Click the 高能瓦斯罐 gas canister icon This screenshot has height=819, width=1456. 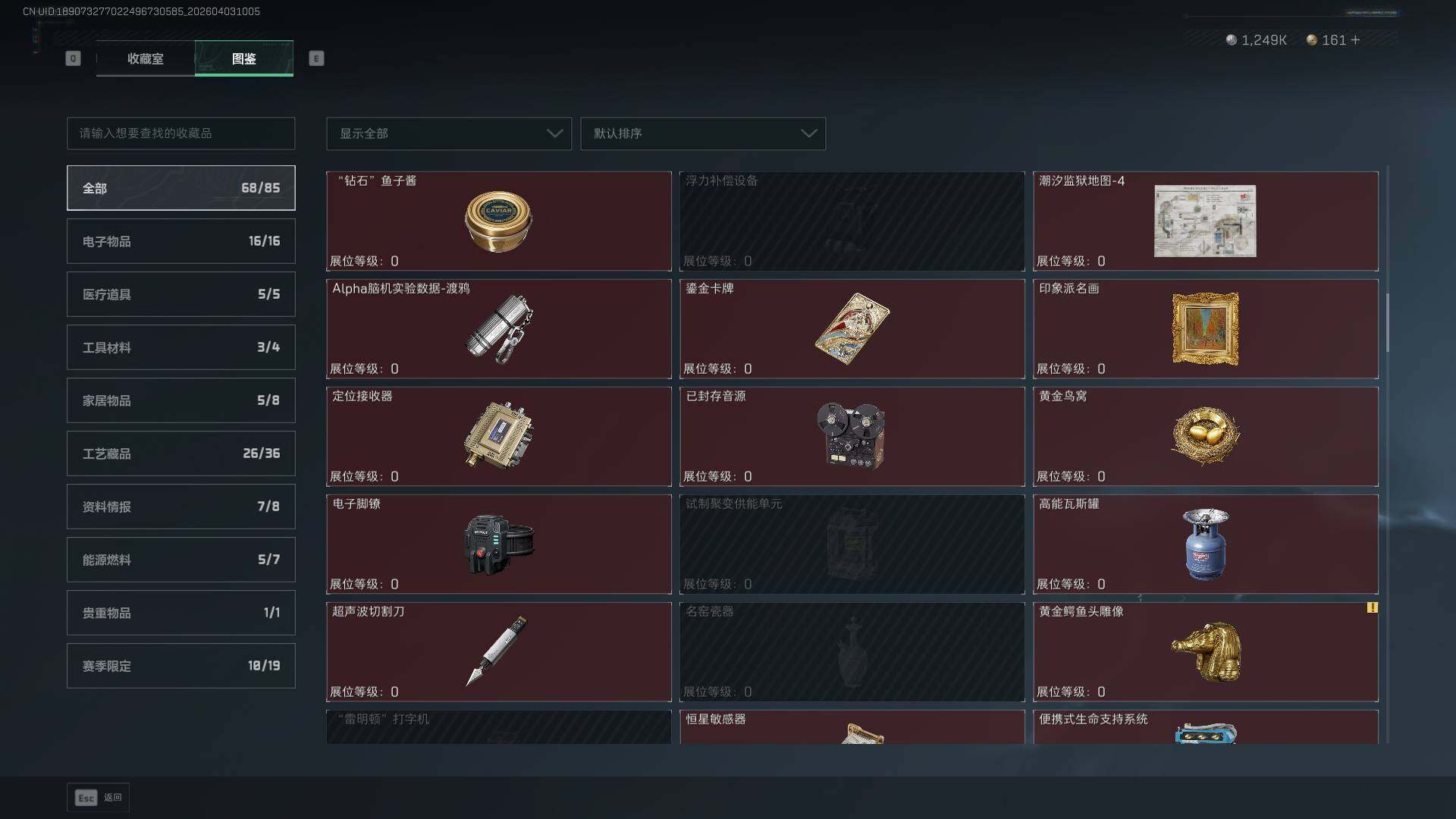point(1205,544)
